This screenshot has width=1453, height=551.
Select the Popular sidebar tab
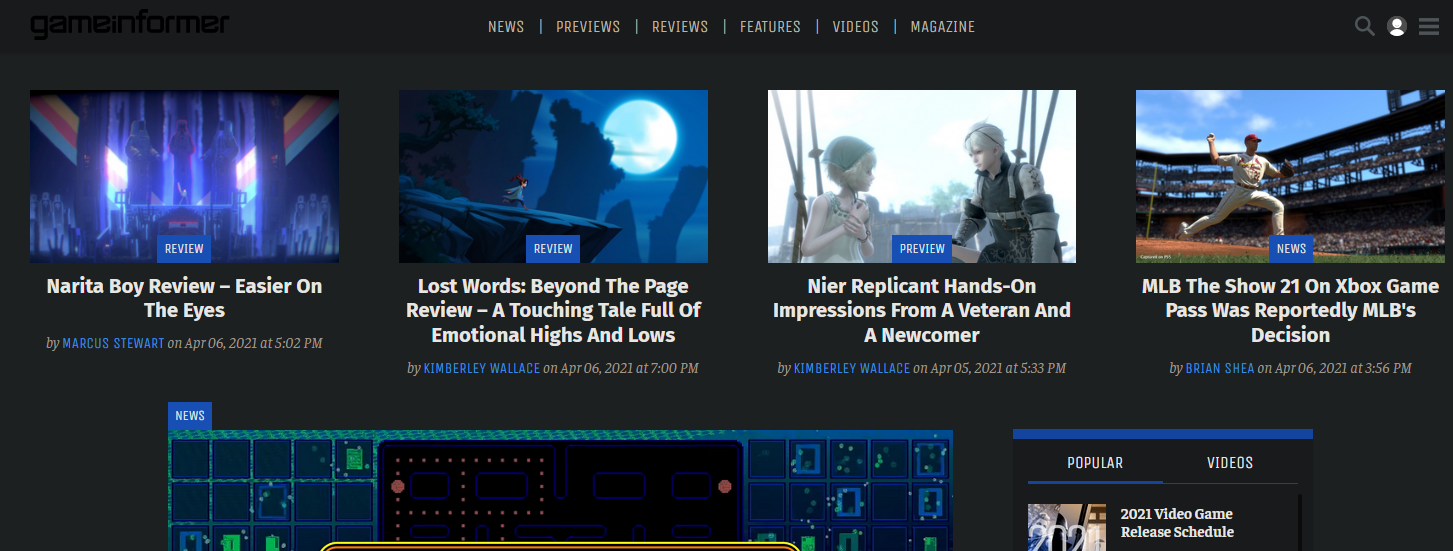1095,463
